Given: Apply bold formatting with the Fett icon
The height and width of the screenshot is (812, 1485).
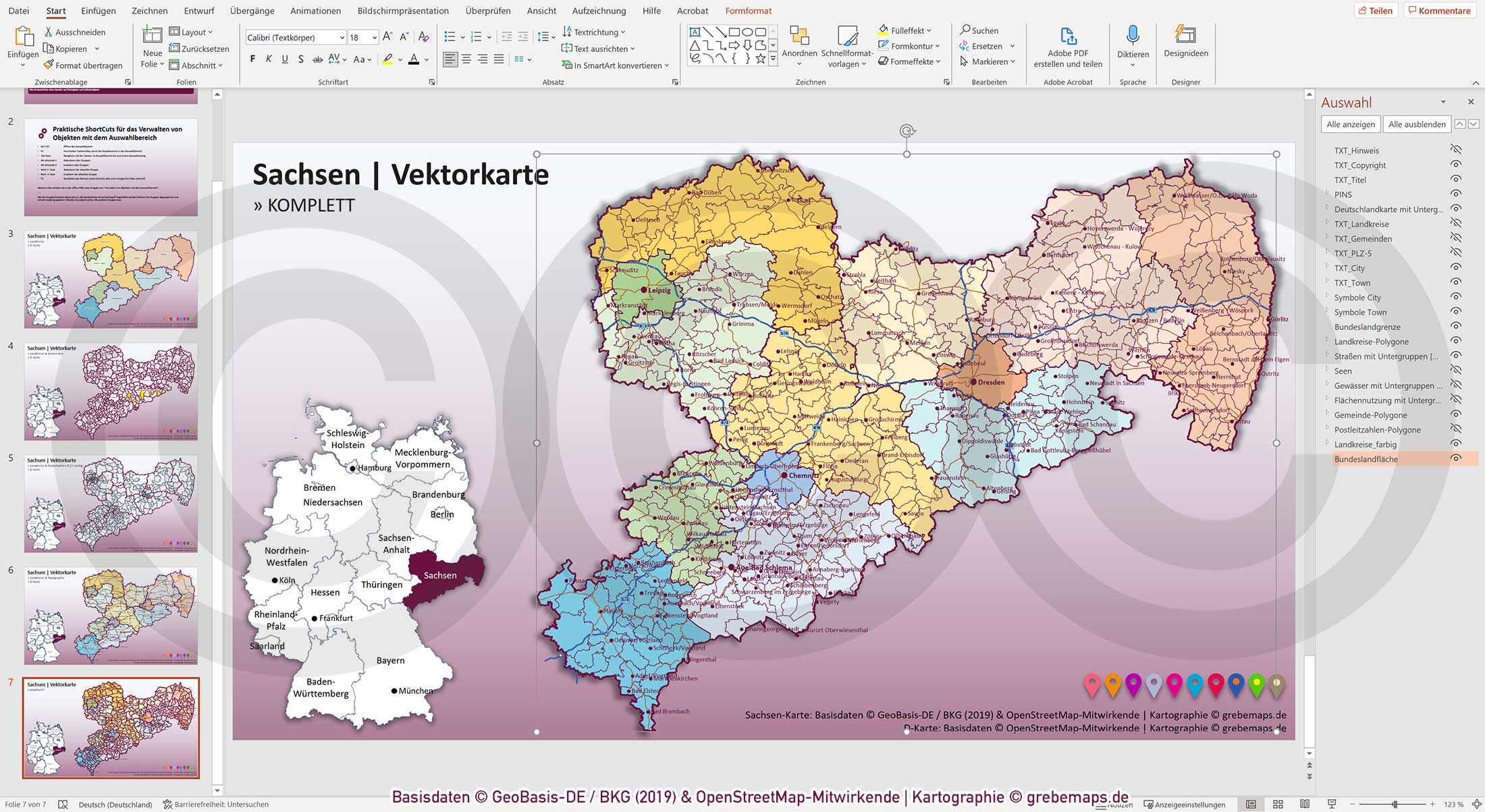Looking at the screenshot, I should tap(252, 59).
